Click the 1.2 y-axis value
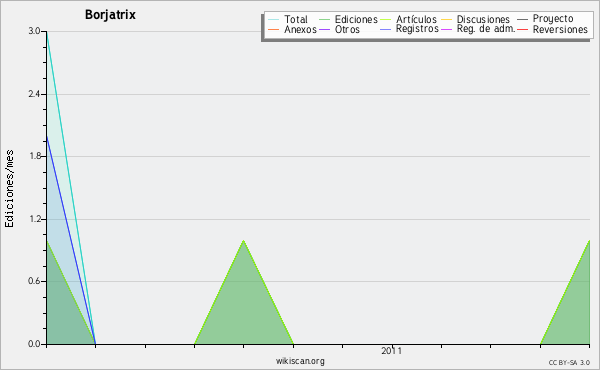600x370 pixels. [34, 219]
